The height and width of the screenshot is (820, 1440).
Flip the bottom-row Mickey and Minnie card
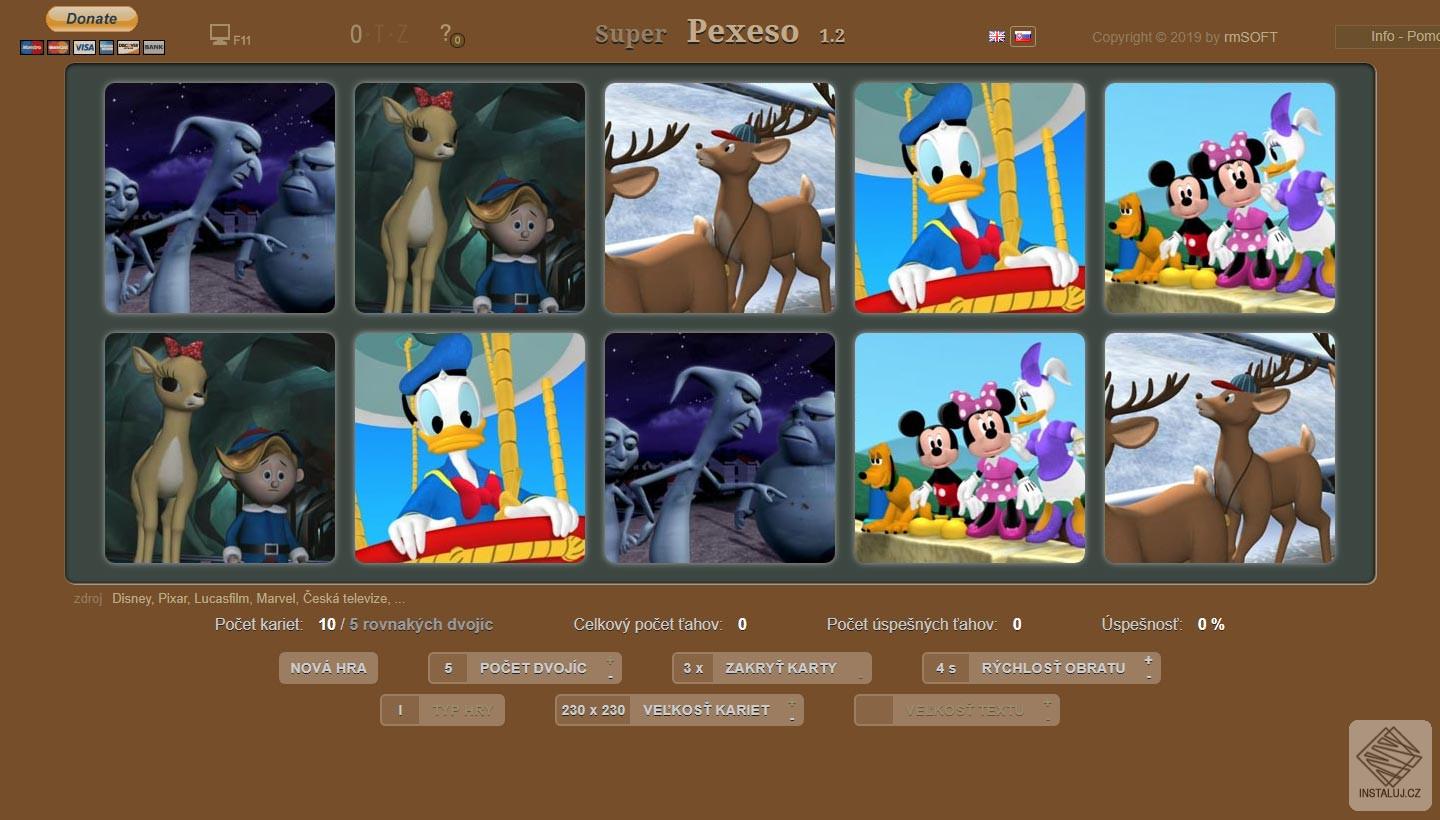click(970, 448)
